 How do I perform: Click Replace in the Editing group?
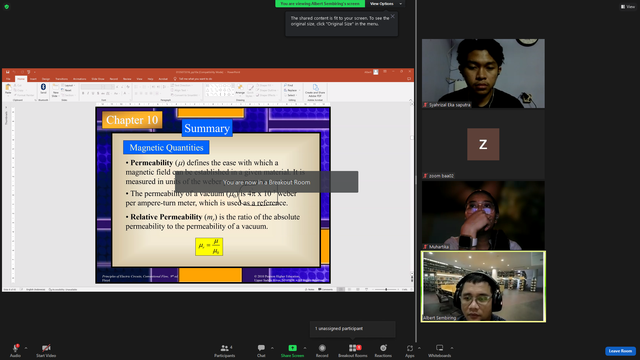tap(291, 90)
